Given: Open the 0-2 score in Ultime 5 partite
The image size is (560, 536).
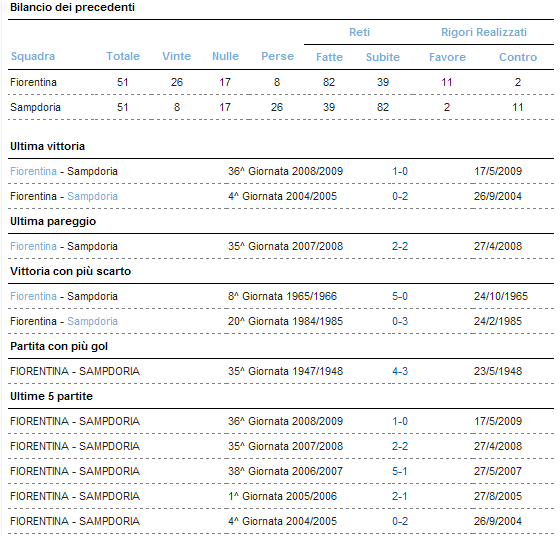Looking at the screenshot, I should 400,521.
